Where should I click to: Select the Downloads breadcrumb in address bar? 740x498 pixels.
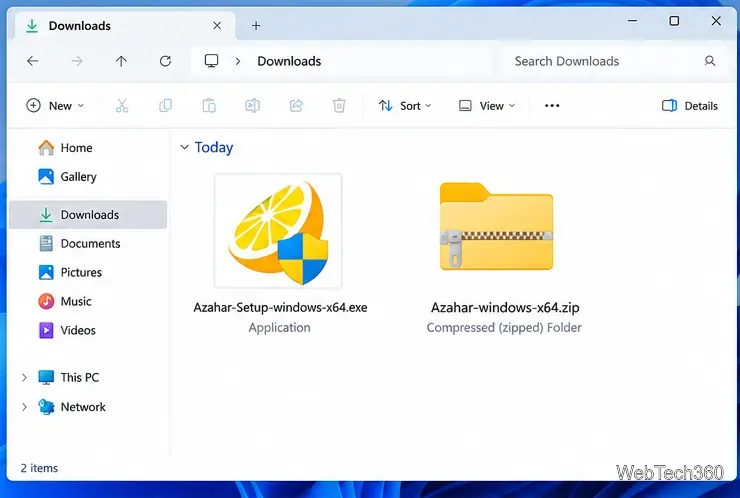[289, 61]
